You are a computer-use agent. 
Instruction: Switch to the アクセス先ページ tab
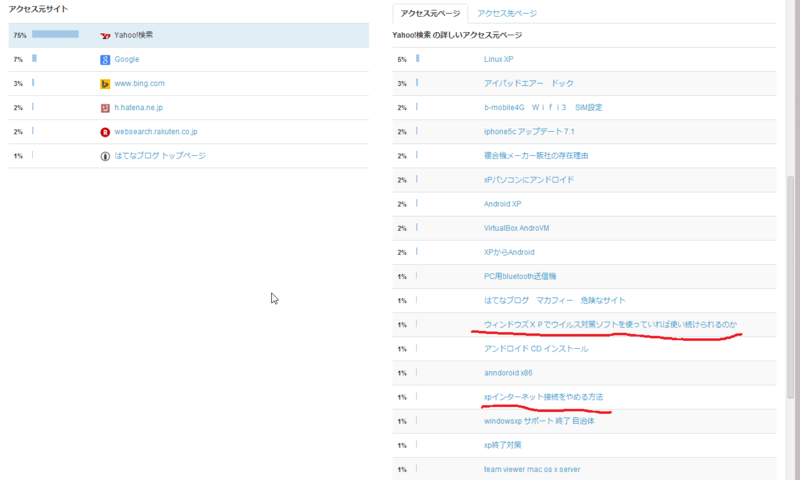[507, 13]
